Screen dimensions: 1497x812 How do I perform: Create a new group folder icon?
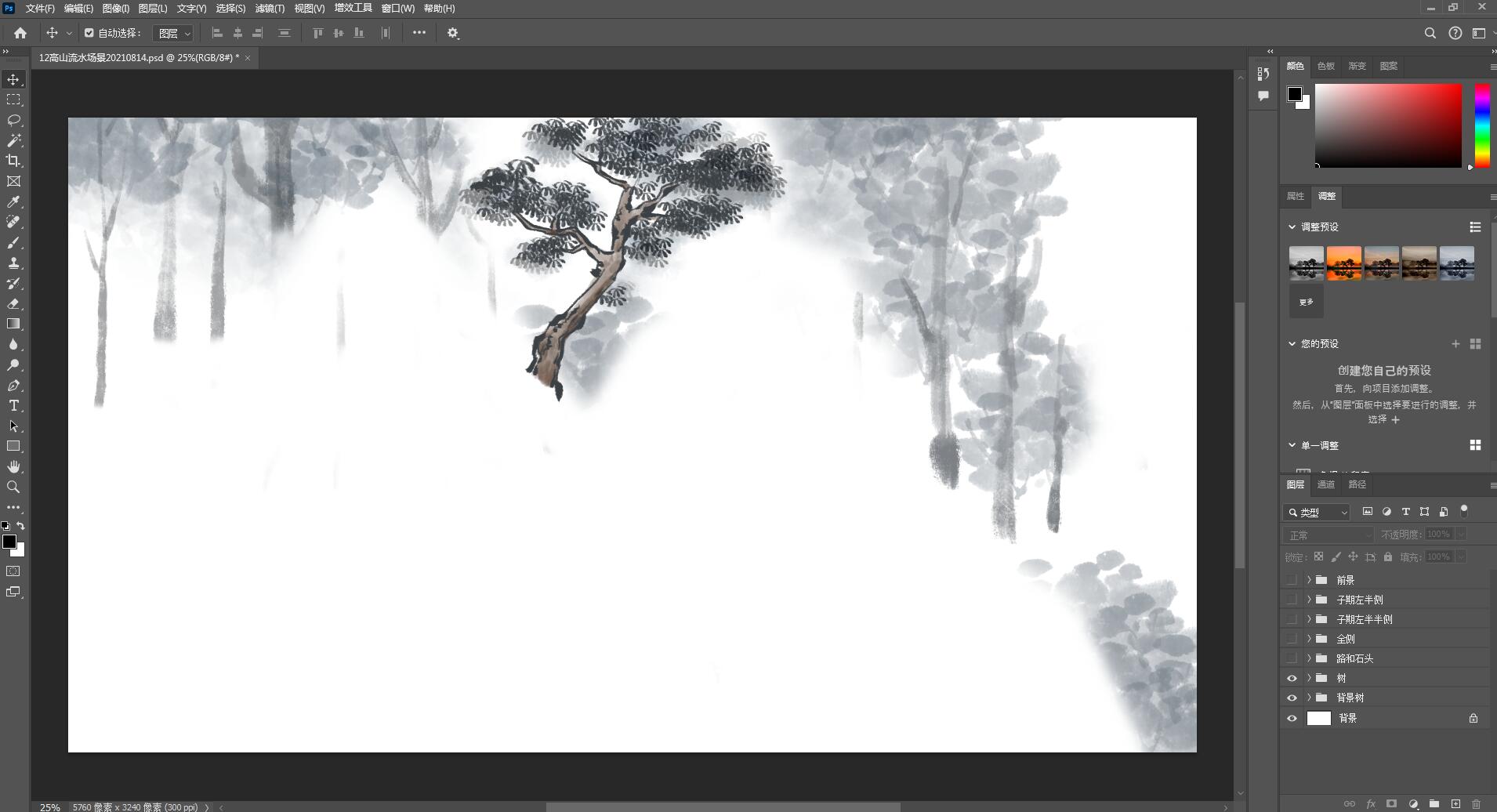pos(1434,803)
